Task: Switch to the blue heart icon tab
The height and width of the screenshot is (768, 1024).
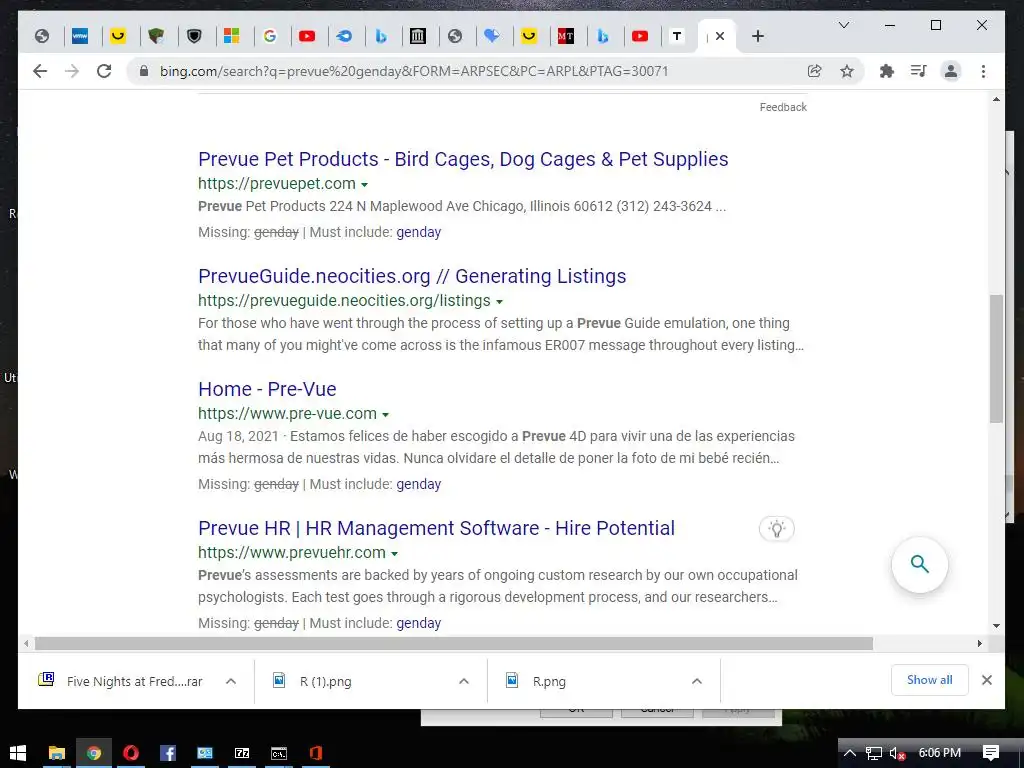Action: click(x=492, y=37)
